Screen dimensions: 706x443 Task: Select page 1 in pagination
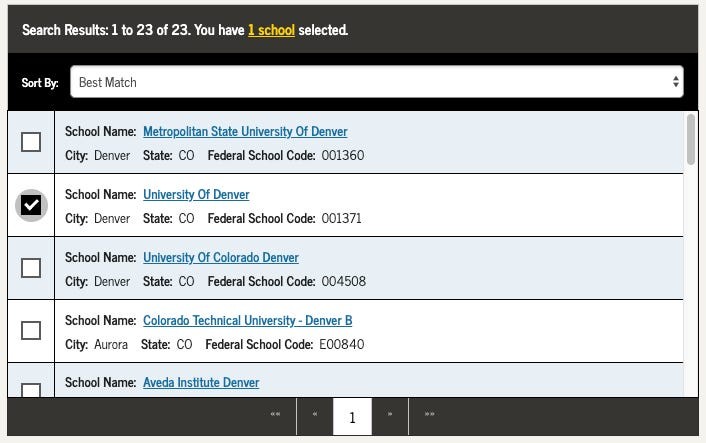pyautogui.click(x=352, y=417)
